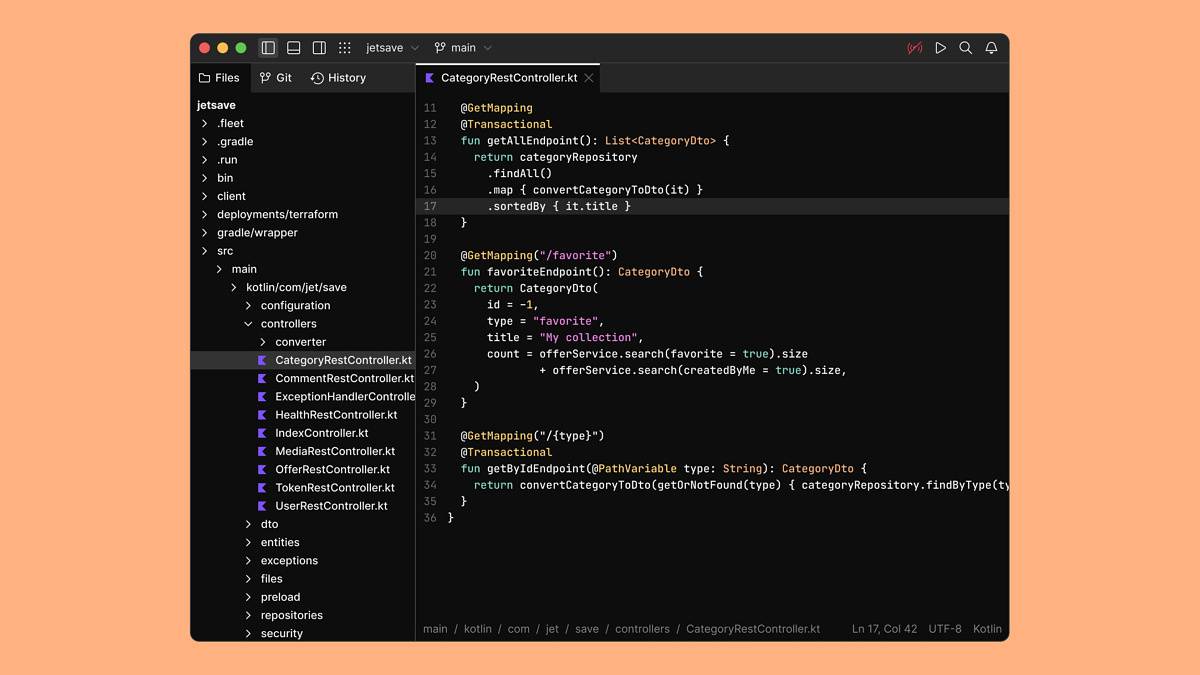Open OfferRestController.kt in file tree
This screenshot has height=675, width=1200.
point(332,470)
